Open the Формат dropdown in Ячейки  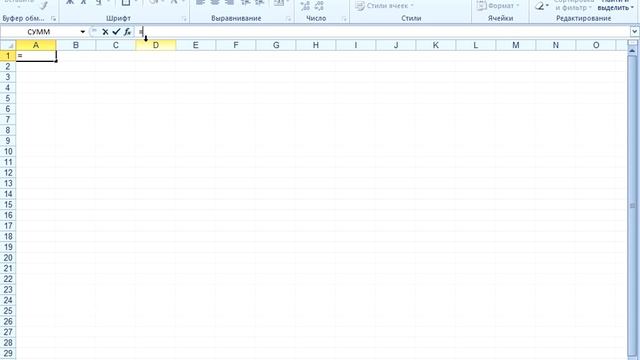(x=498, y=6)
